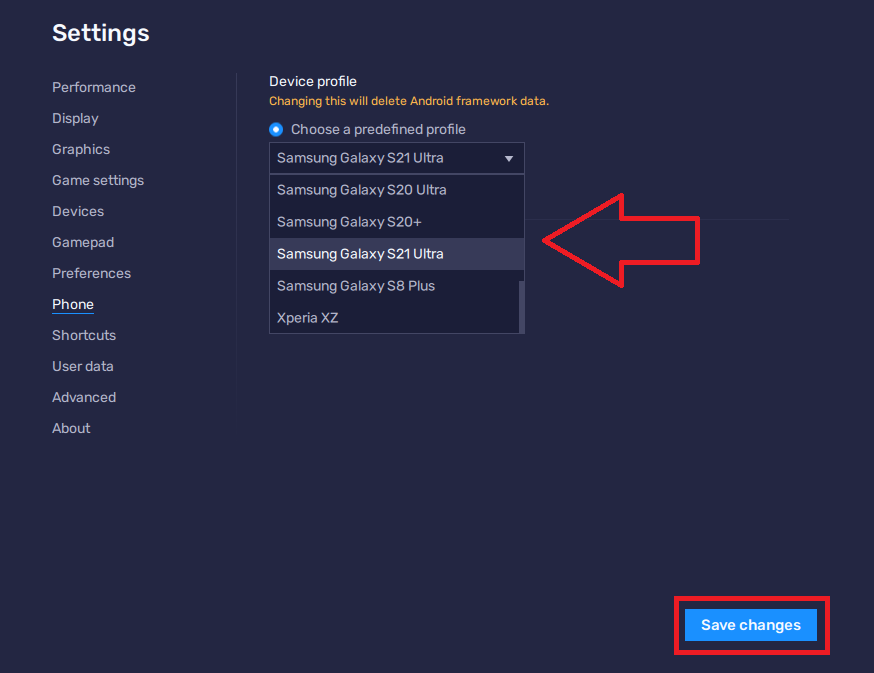The image size is (874, 673).
Task: Open Game settings section
Action: (x=98, y=181)
